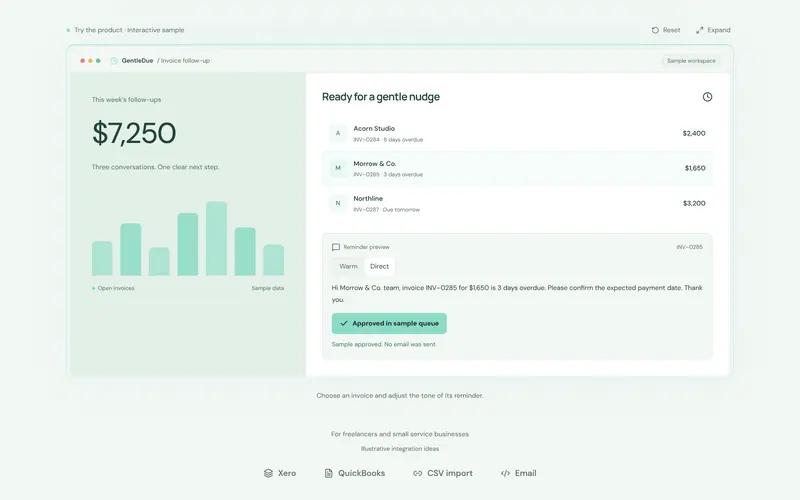Viewport: 800px width, 500px height.
Task: Click the tallest bar in the chart
Action: point(216,238)
